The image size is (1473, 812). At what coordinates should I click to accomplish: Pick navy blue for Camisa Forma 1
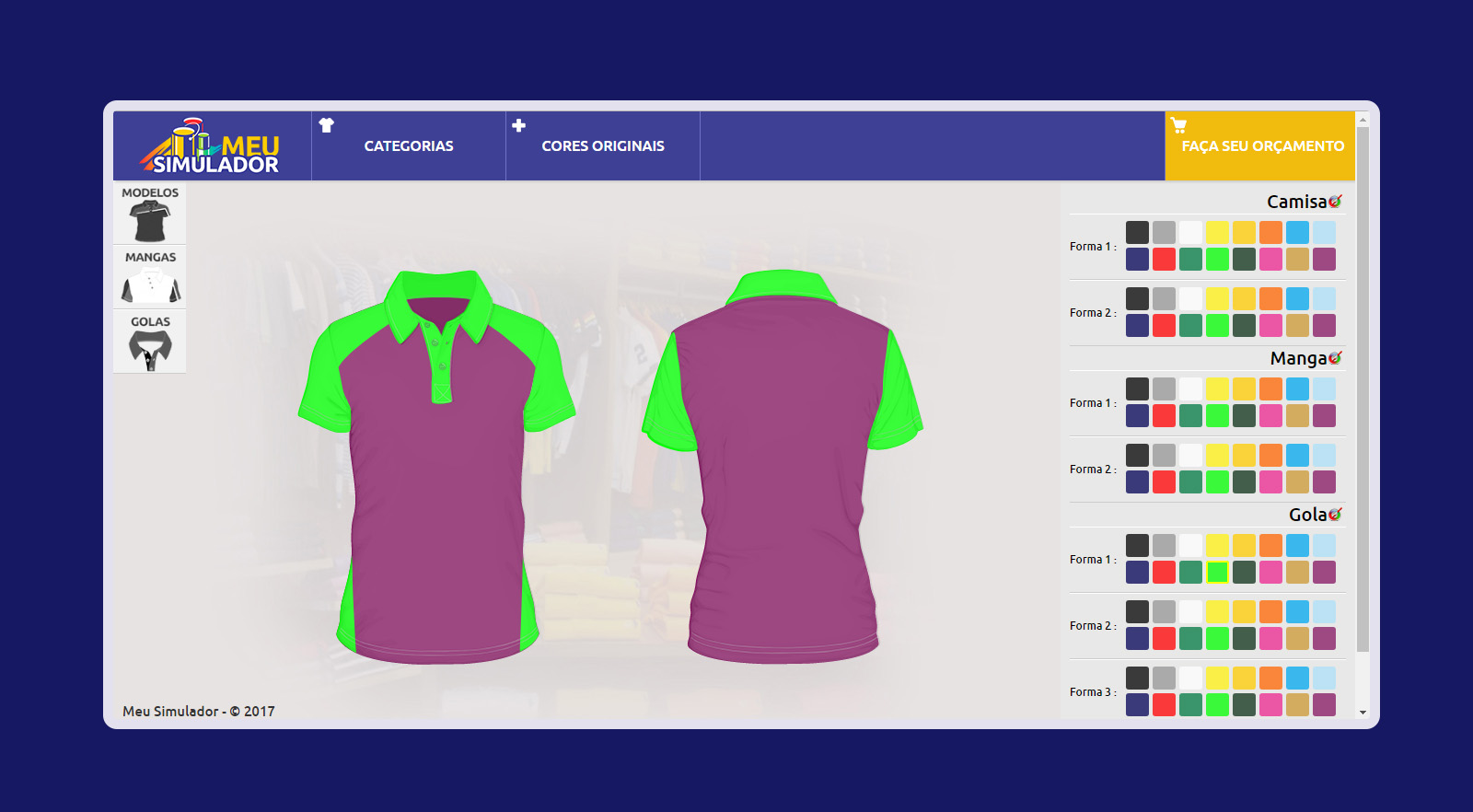1137,260
